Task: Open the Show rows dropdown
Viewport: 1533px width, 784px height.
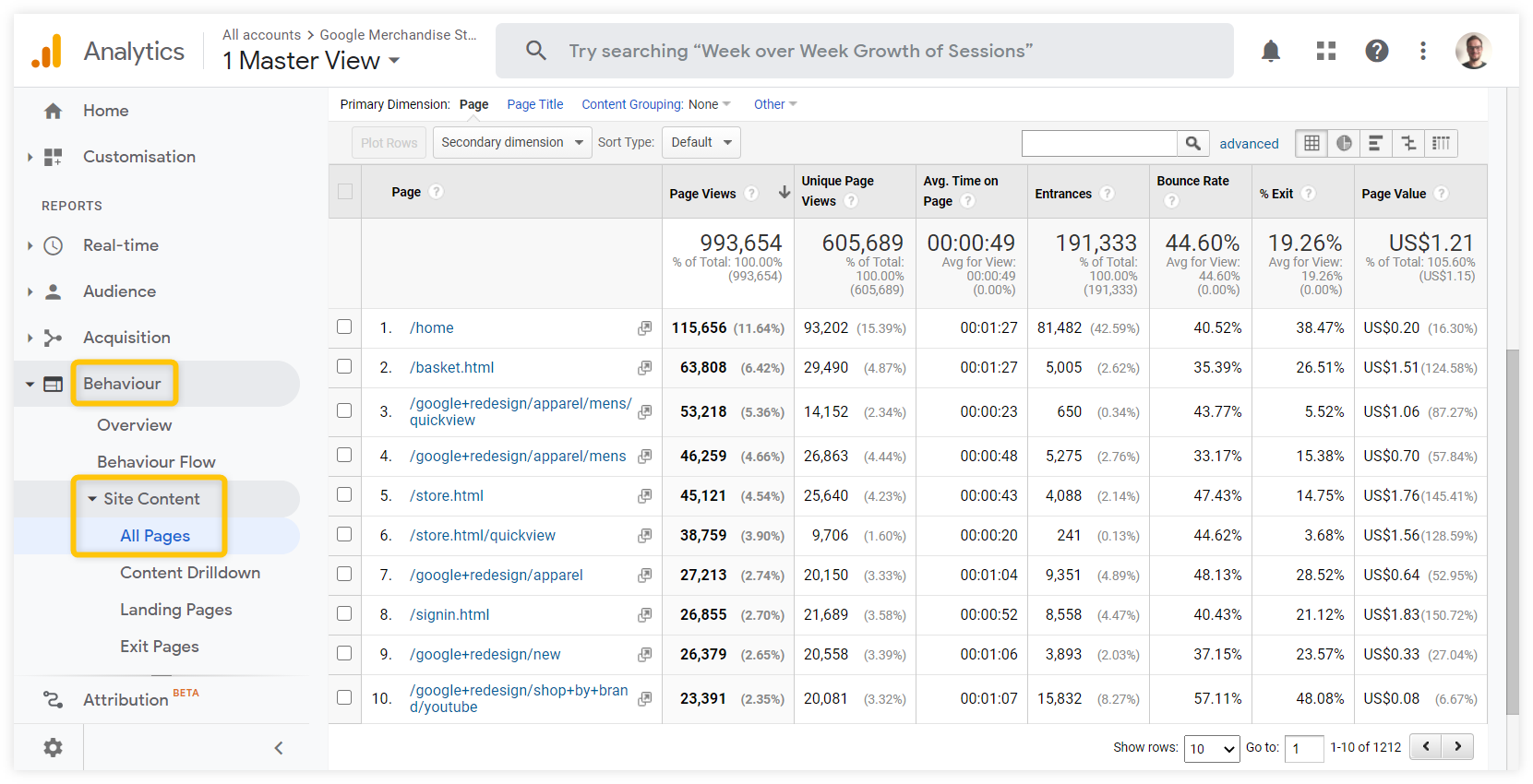Action: pos(1211,748)
